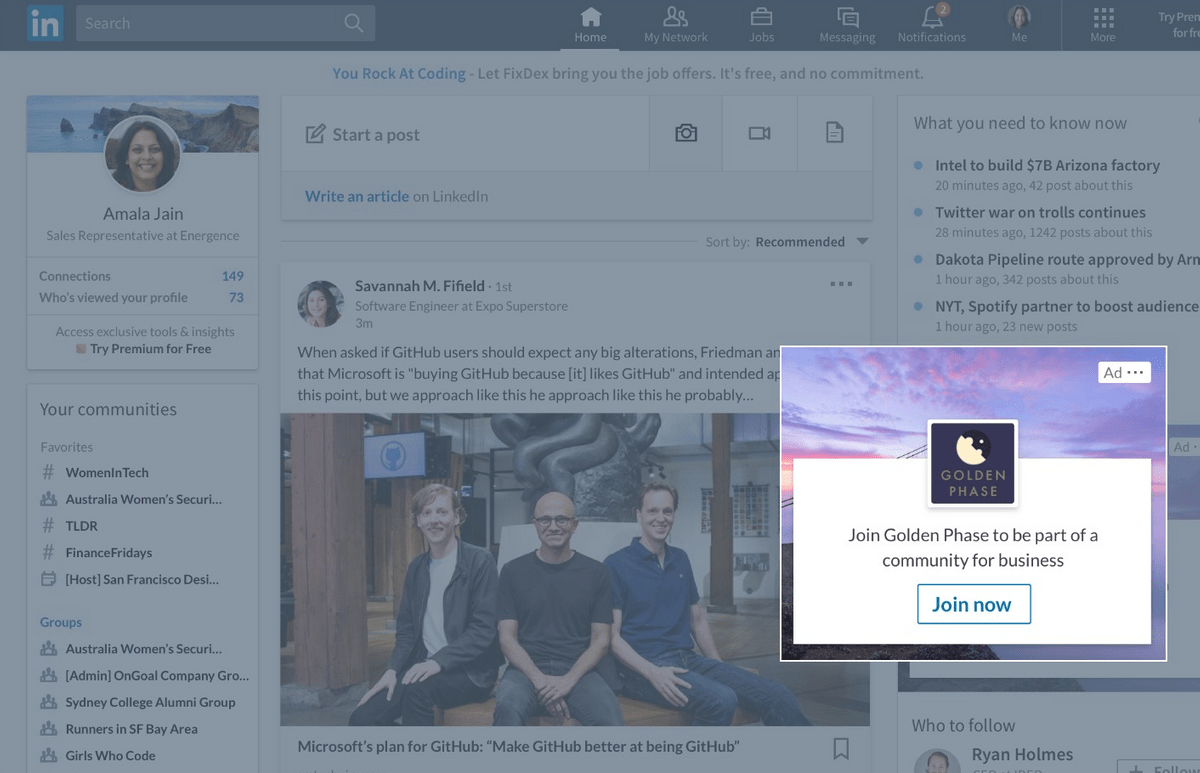Click the group icon beside OnGoal Company Gro...
Viewport: 1200px width, 773px height.
[48, 675]
